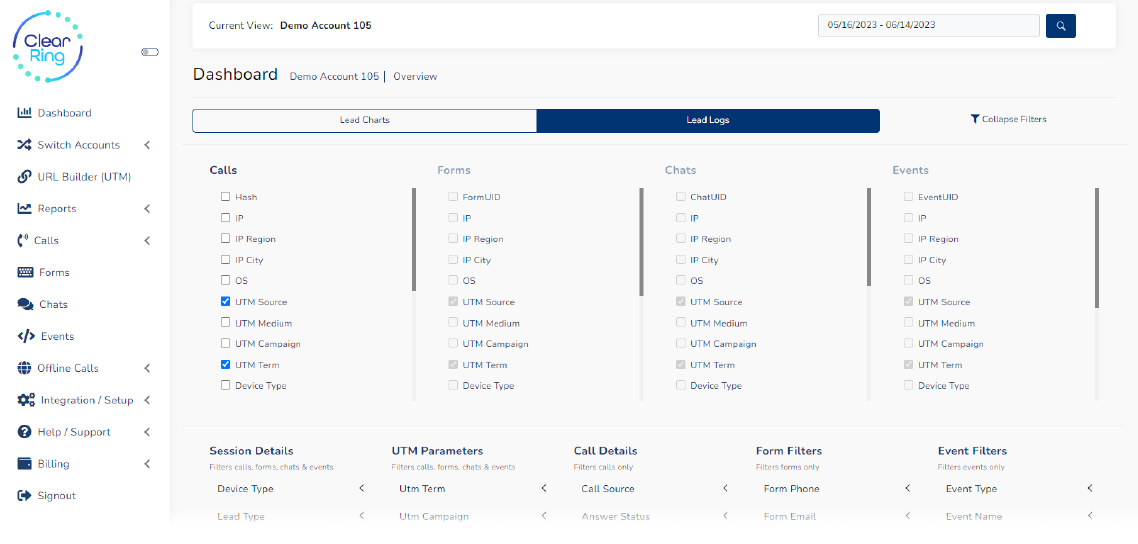
Task: Check the ChatUID box under Chats
Action: coord(681,197)
